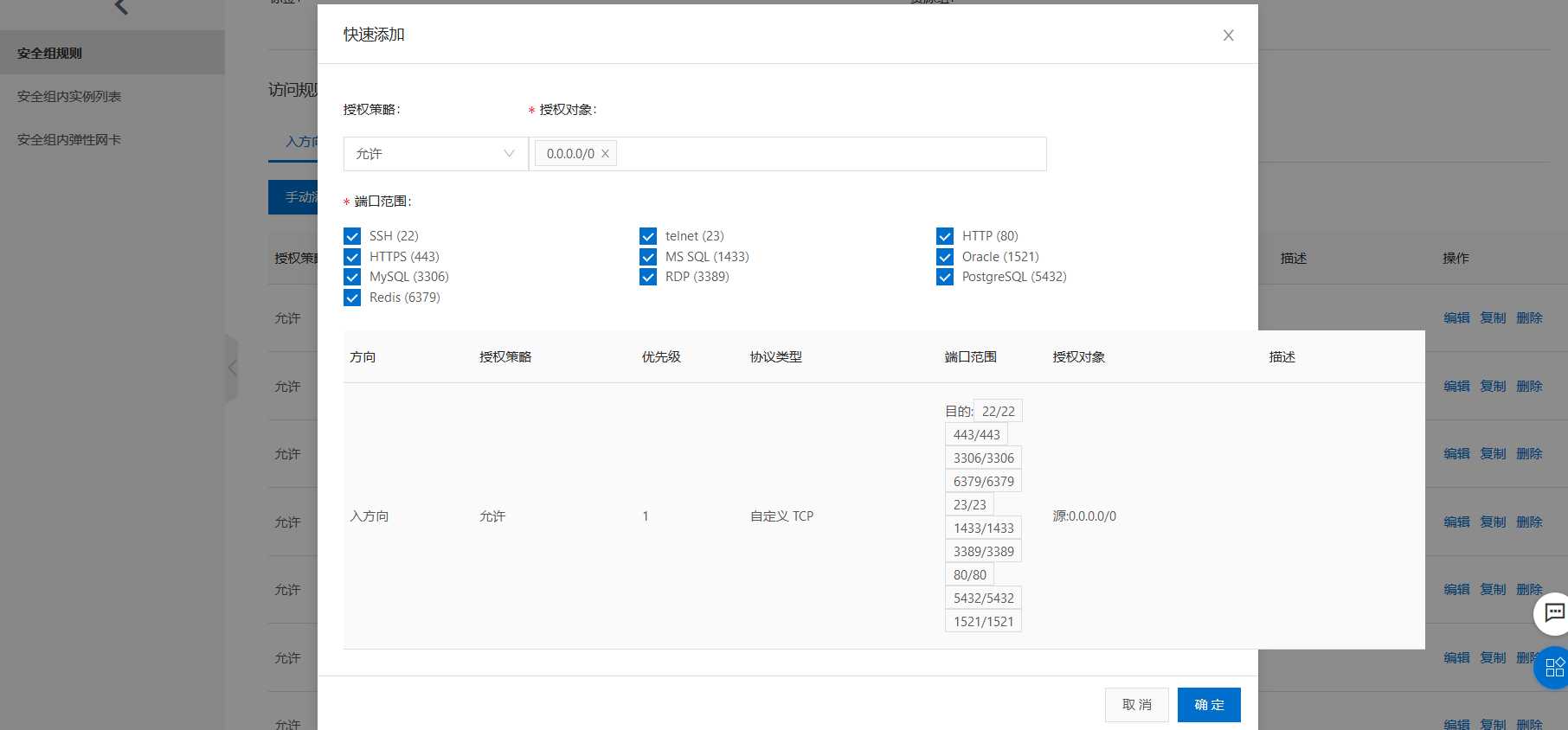Click the 3306/3306 port range tag

pos(983,458)
